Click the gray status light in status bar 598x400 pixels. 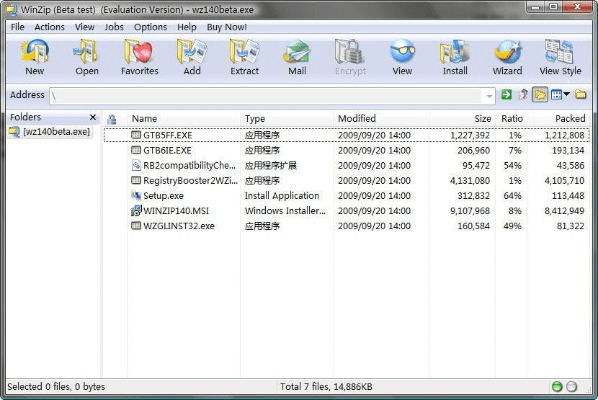point(571,387)
